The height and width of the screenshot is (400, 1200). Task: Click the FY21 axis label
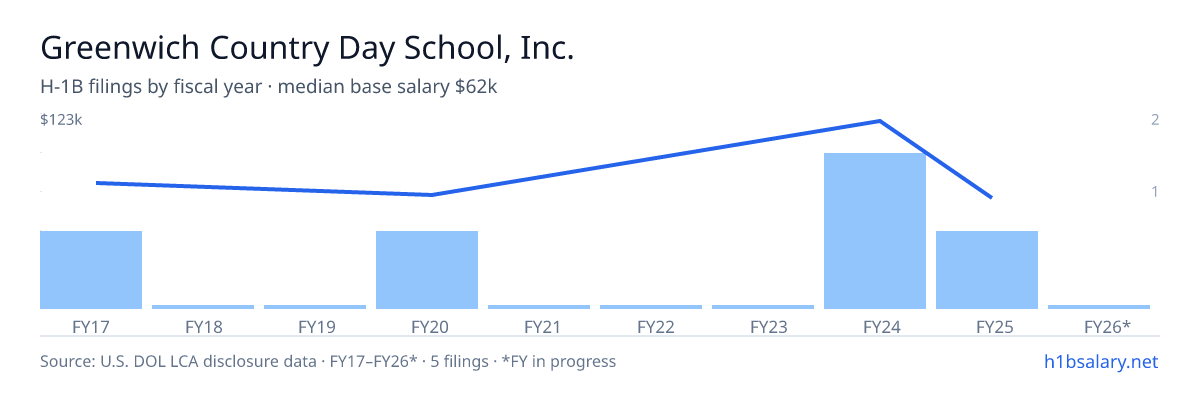[x=539, y=326]
